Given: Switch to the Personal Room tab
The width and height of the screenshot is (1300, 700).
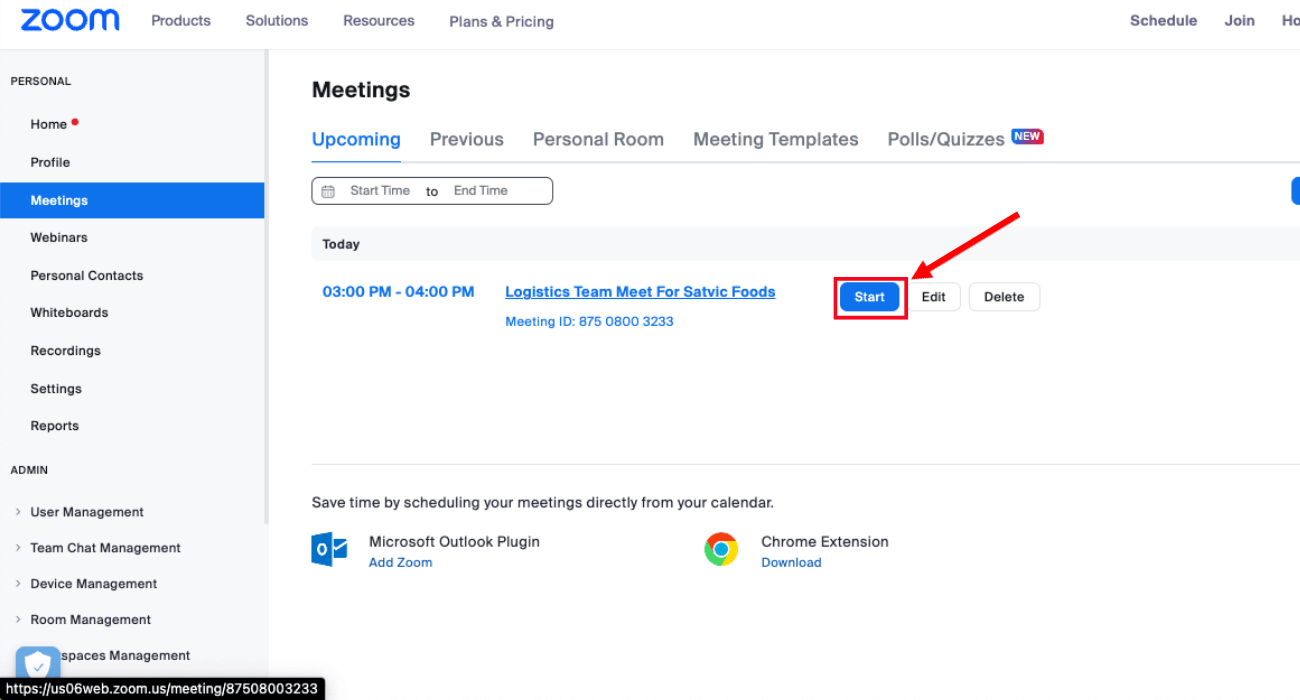Looking at the screenshot, I should click(598, 140).
